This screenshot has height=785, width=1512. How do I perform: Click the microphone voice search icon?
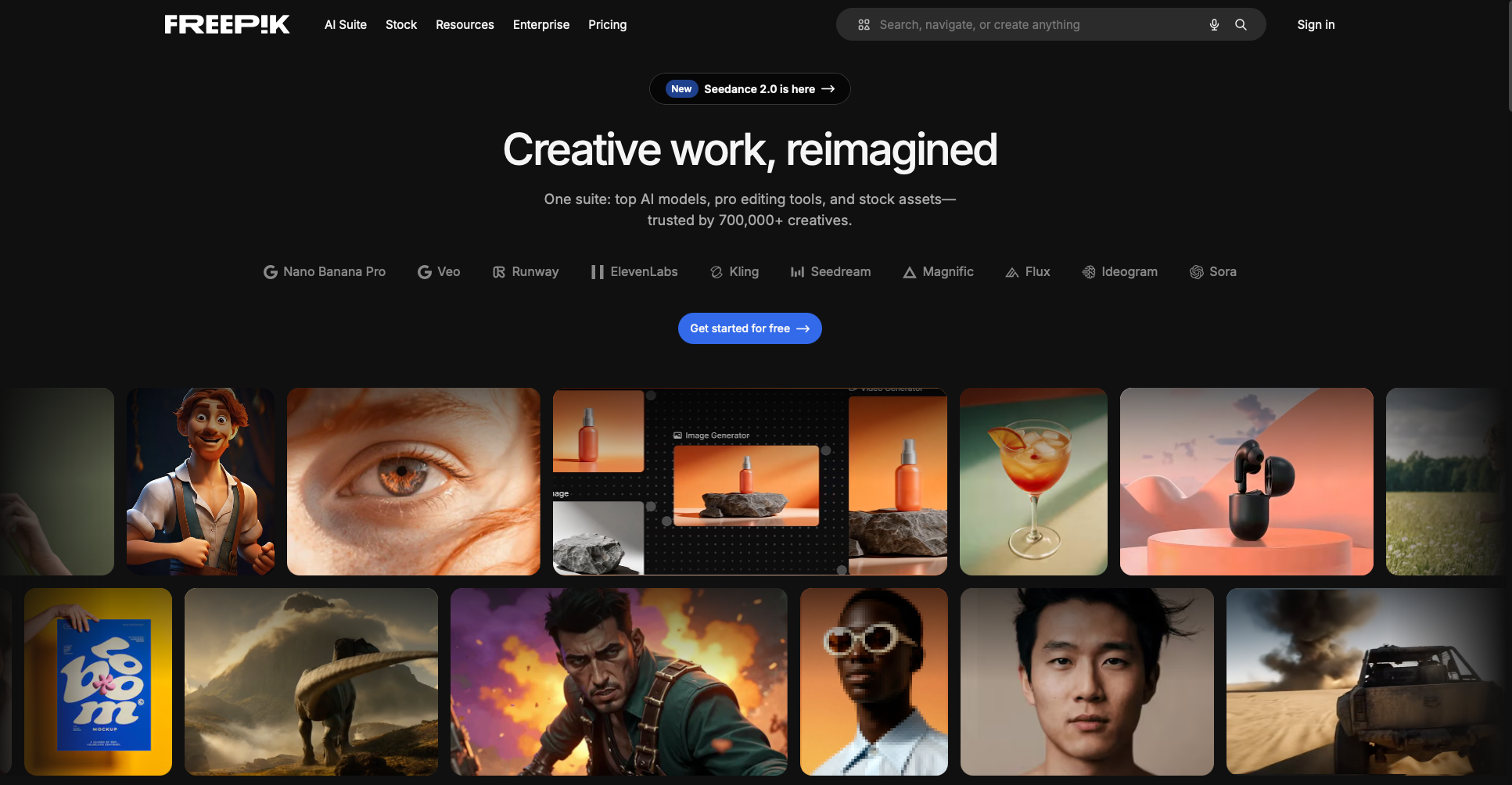[1214, 25]
